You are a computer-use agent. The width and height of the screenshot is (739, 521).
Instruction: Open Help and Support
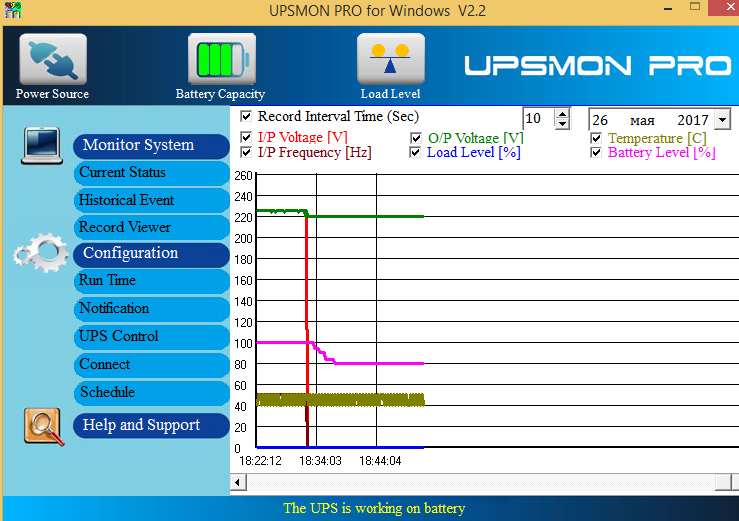click(x=151, y=426)
